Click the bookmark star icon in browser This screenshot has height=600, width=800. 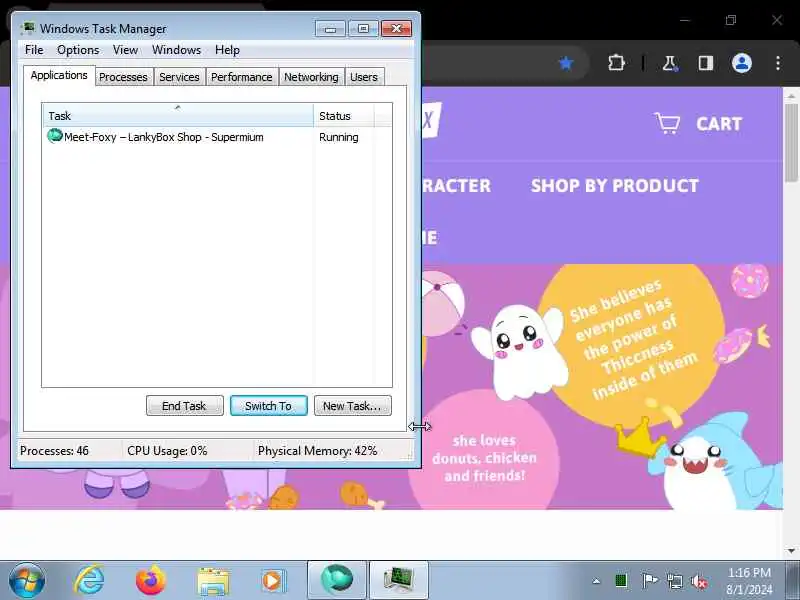[x=566, y=63]
